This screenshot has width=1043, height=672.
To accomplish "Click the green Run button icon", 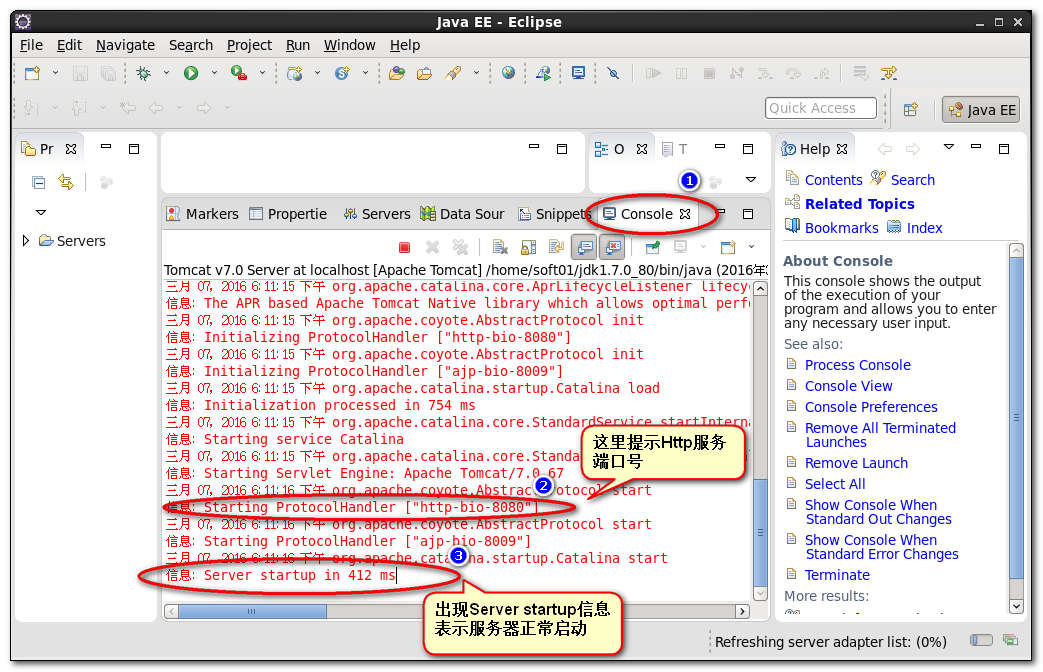I will (191, 73).
